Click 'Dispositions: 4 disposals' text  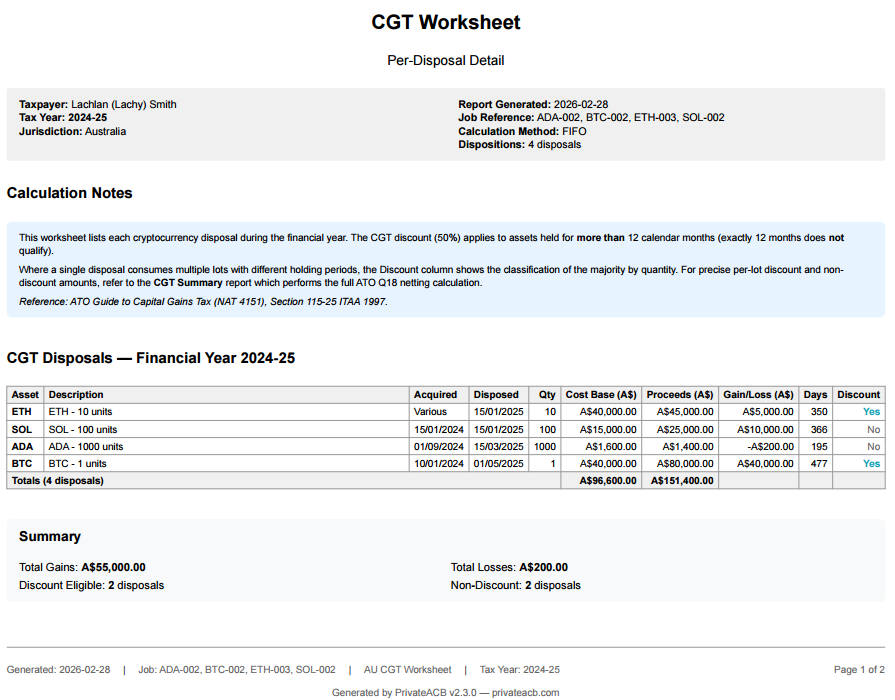coord(519,144)
